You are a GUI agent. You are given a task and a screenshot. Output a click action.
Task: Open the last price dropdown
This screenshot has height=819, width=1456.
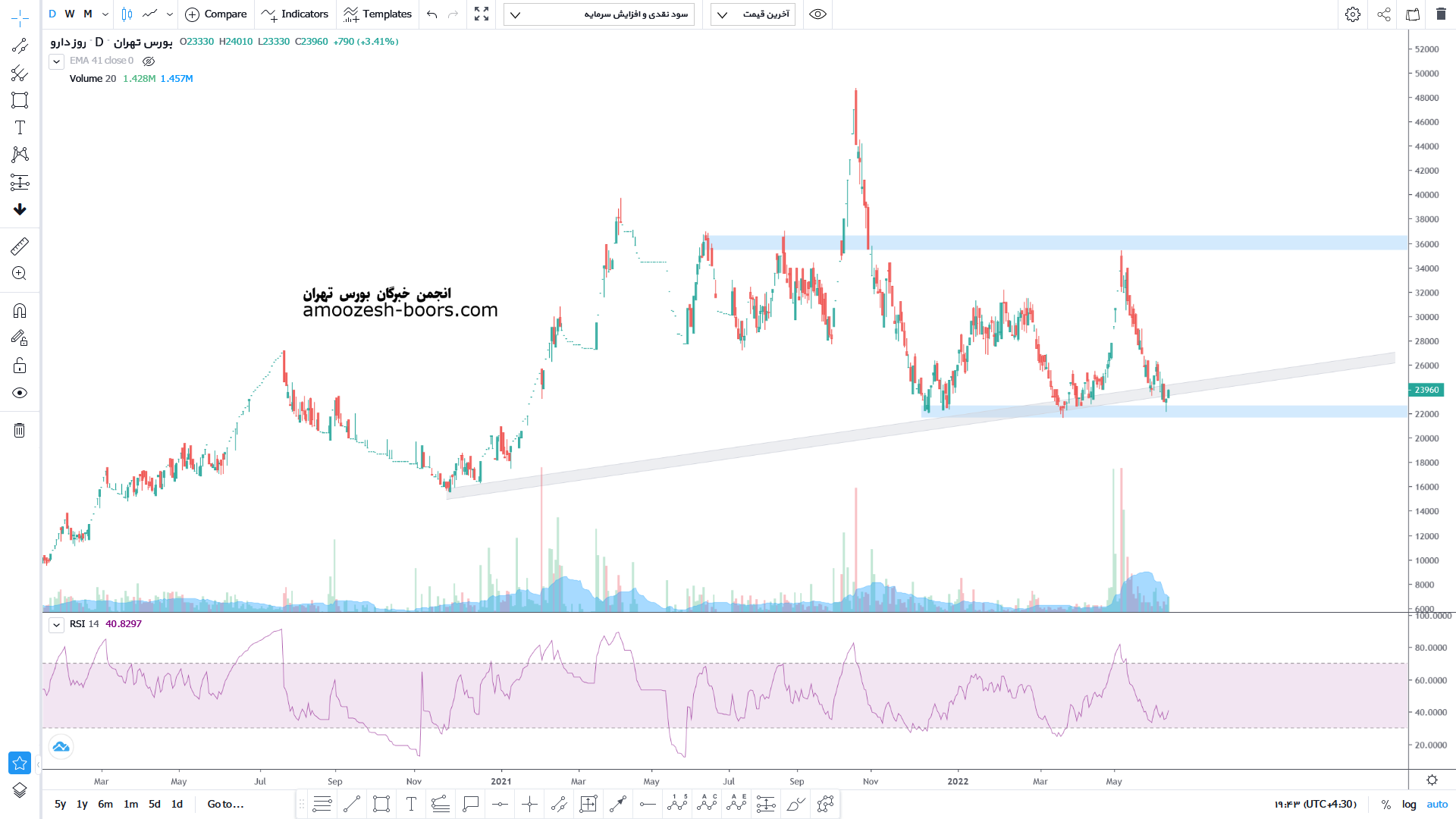pos(753,14)
